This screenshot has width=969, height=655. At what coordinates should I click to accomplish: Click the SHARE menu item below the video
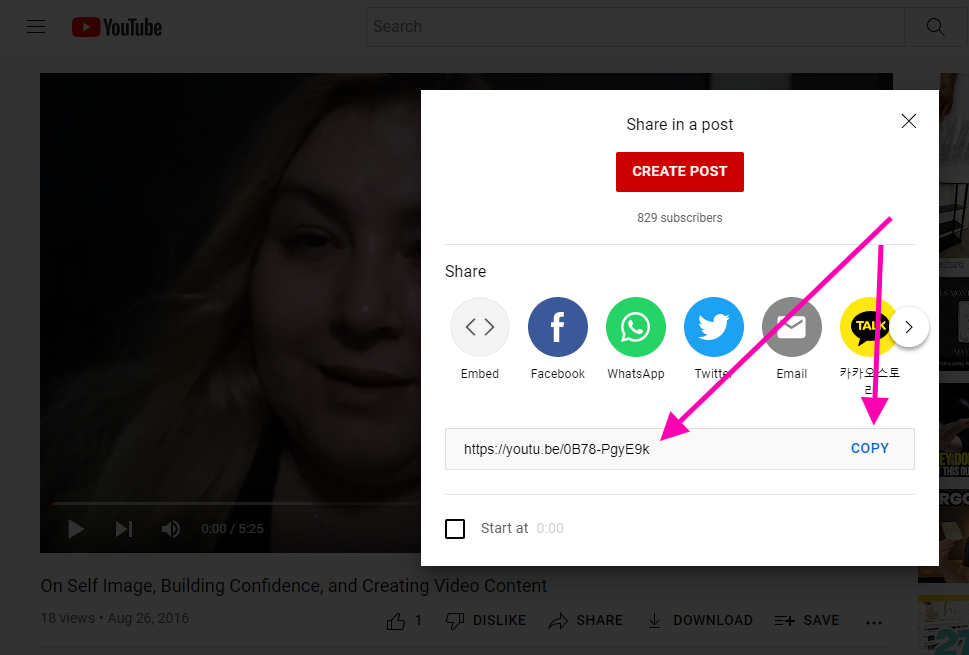586,620
